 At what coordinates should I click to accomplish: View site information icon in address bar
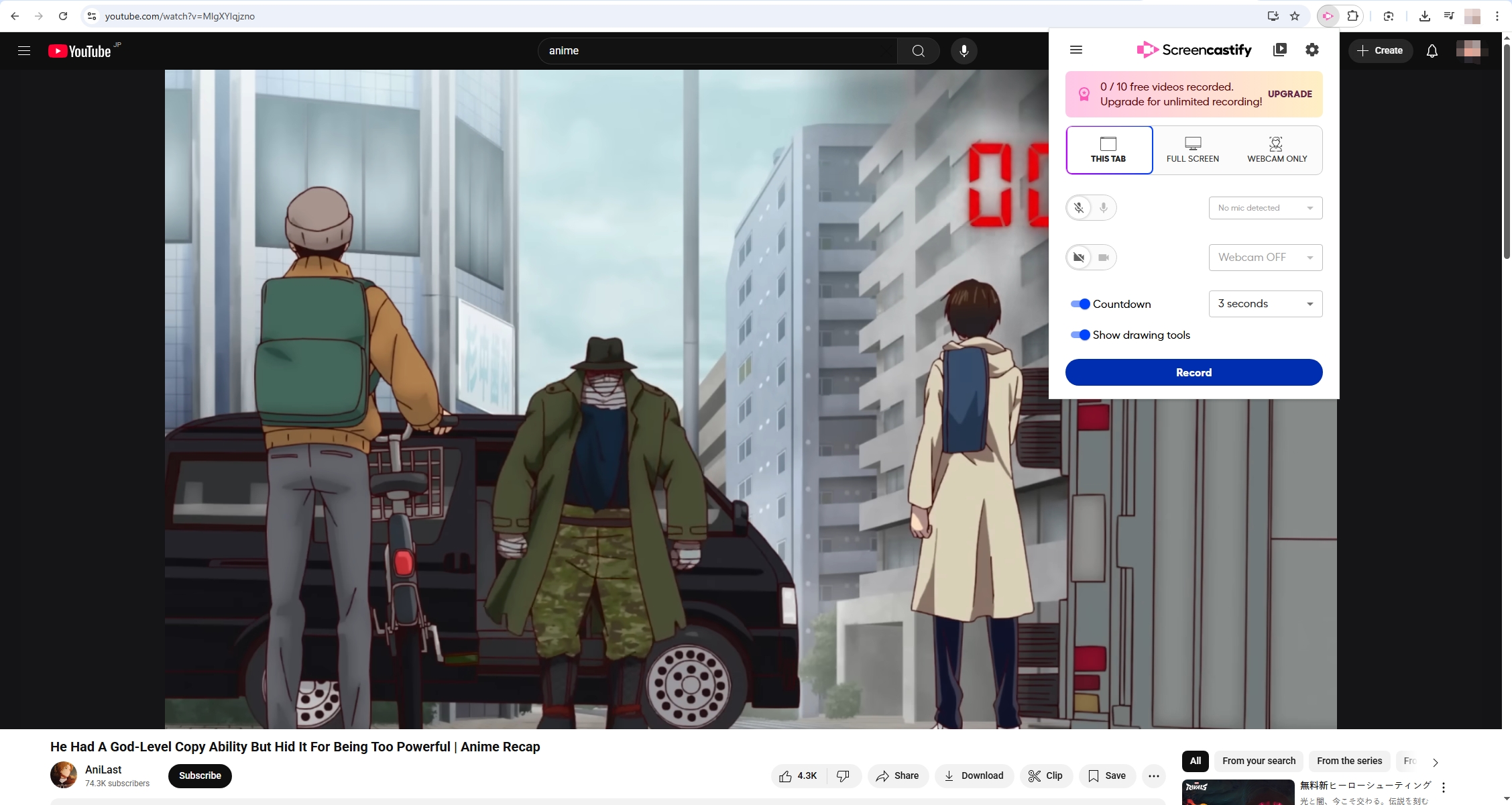(92, 16)
